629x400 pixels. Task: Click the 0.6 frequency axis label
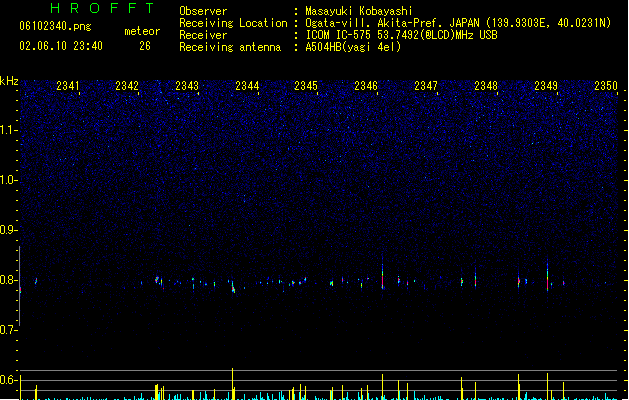tap(8, 380)
